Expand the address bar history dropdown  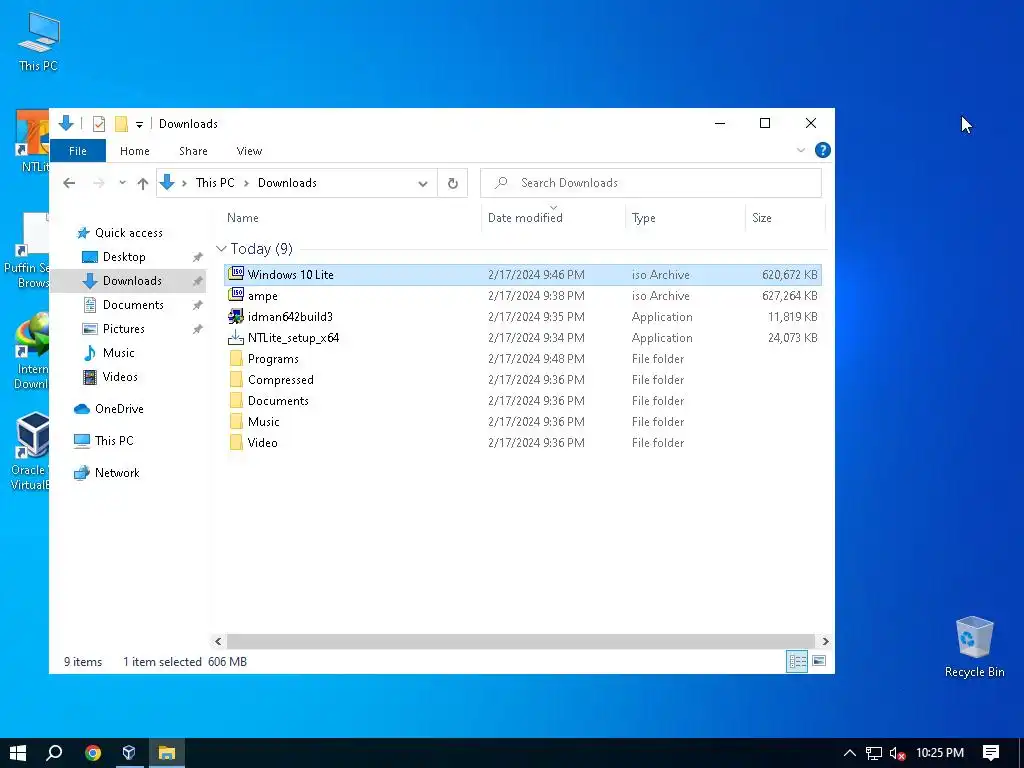point(423,184)
